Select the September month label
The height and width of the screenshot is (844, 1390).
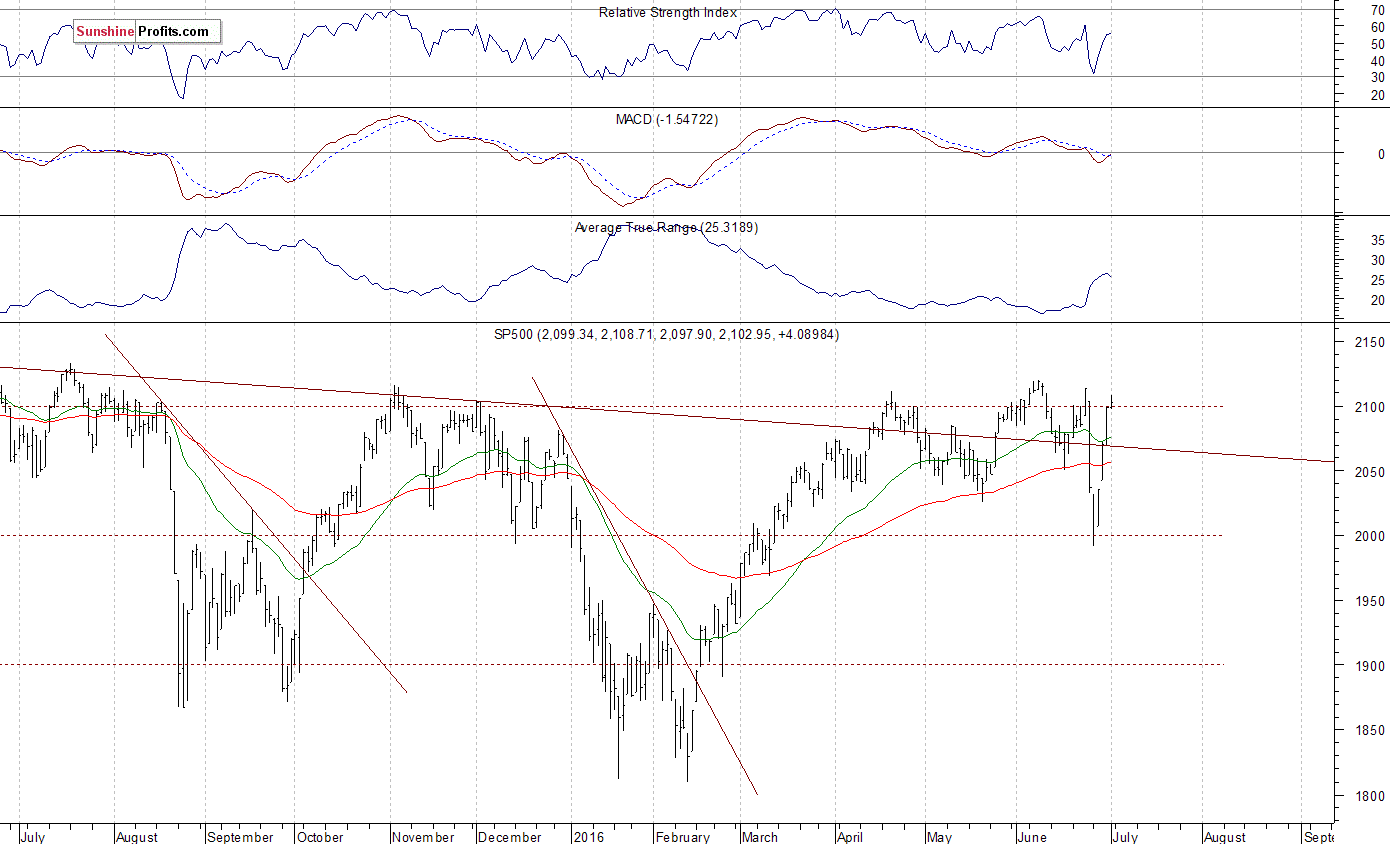tap(240, 837)
